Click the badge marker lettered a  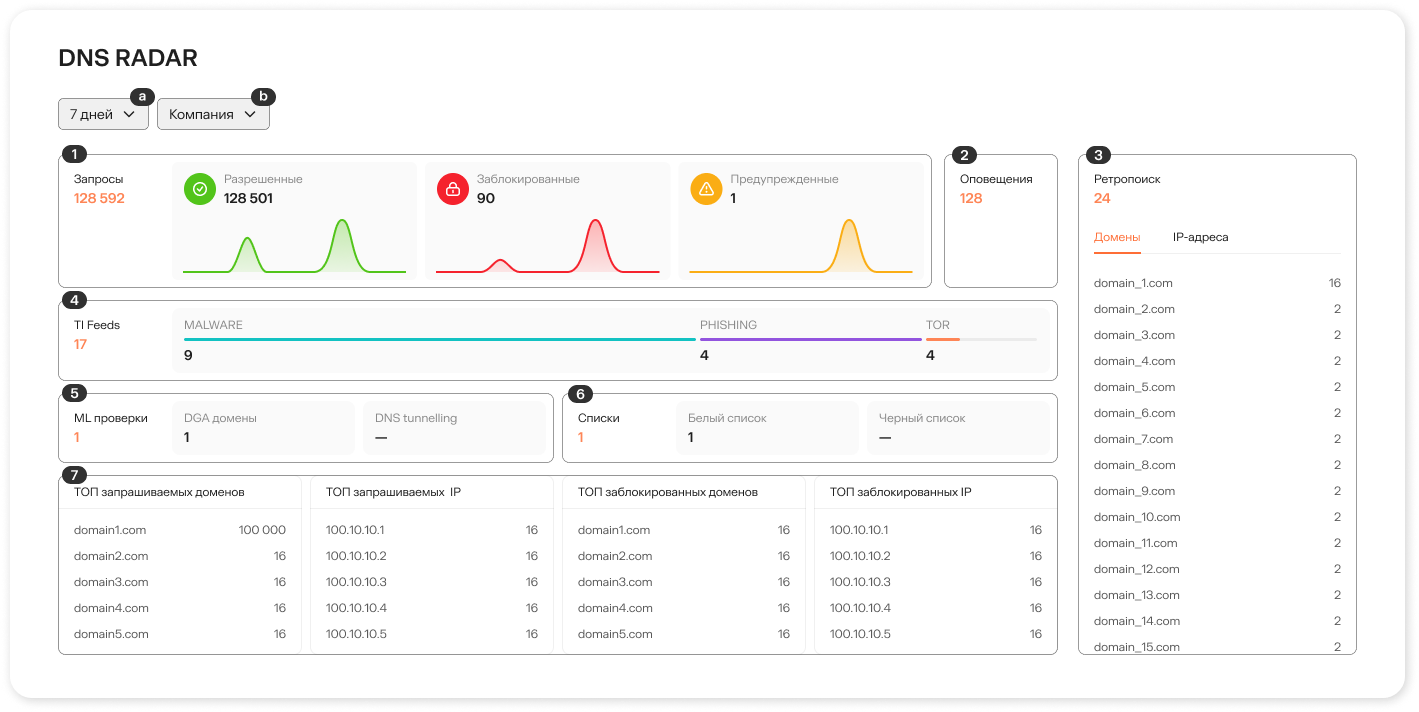pos(142,97)
